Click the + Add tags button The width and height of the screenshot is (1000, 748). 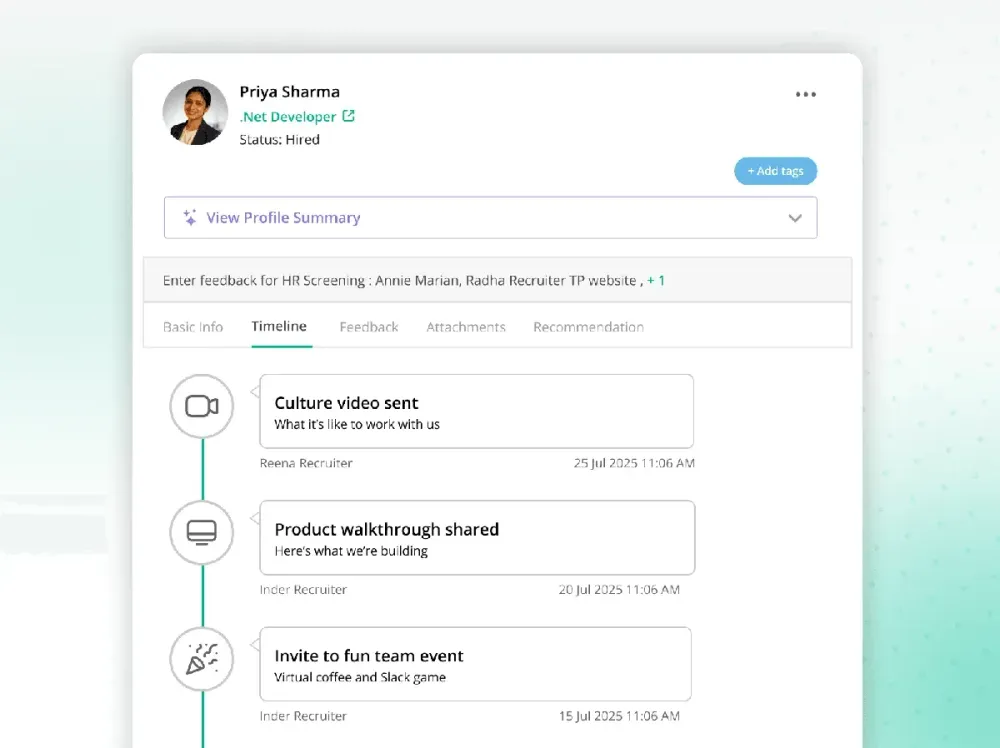coord(776,171)
